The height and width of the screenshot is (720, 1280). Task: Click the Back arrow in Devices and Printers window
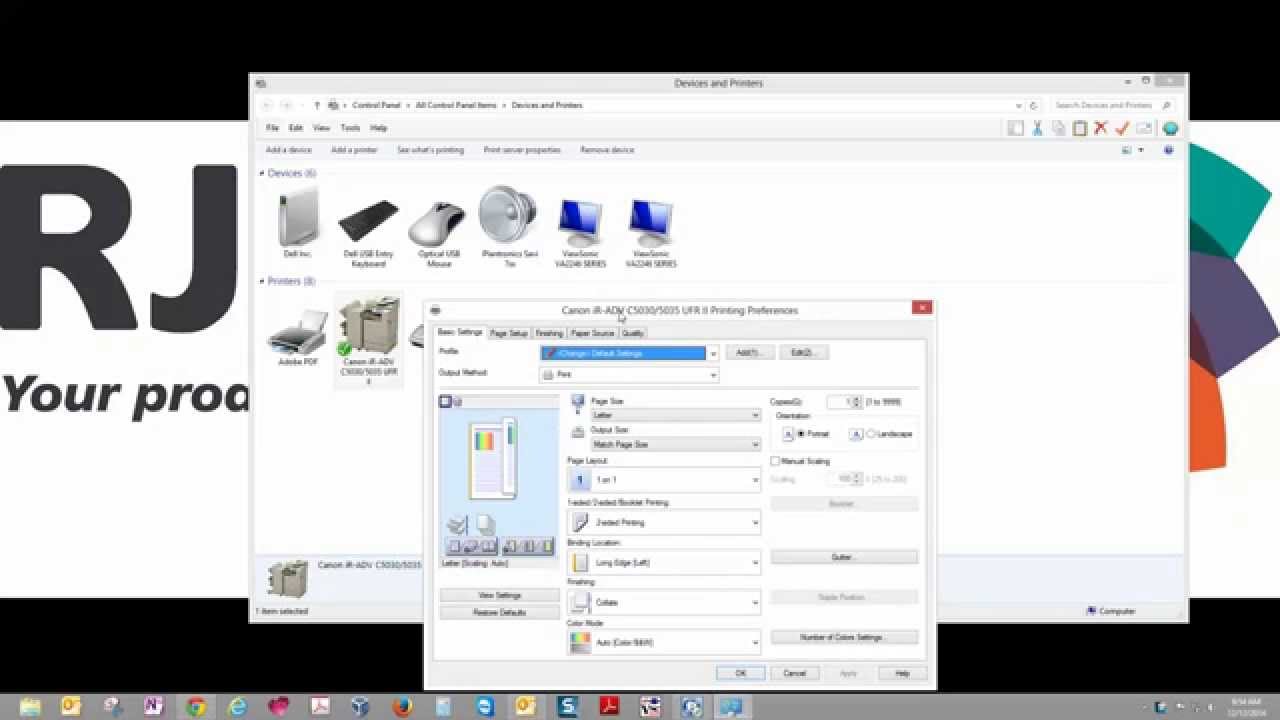(267, 105)
